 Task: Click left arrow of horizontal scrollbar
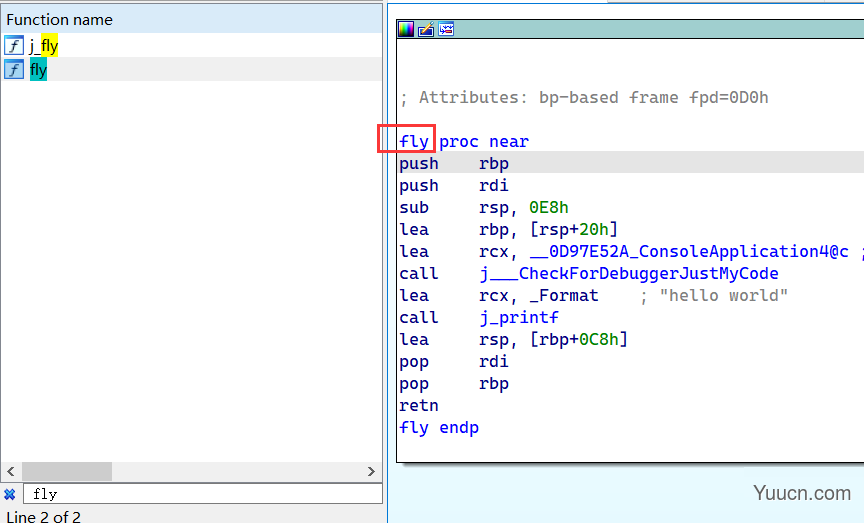pos(10,471)
